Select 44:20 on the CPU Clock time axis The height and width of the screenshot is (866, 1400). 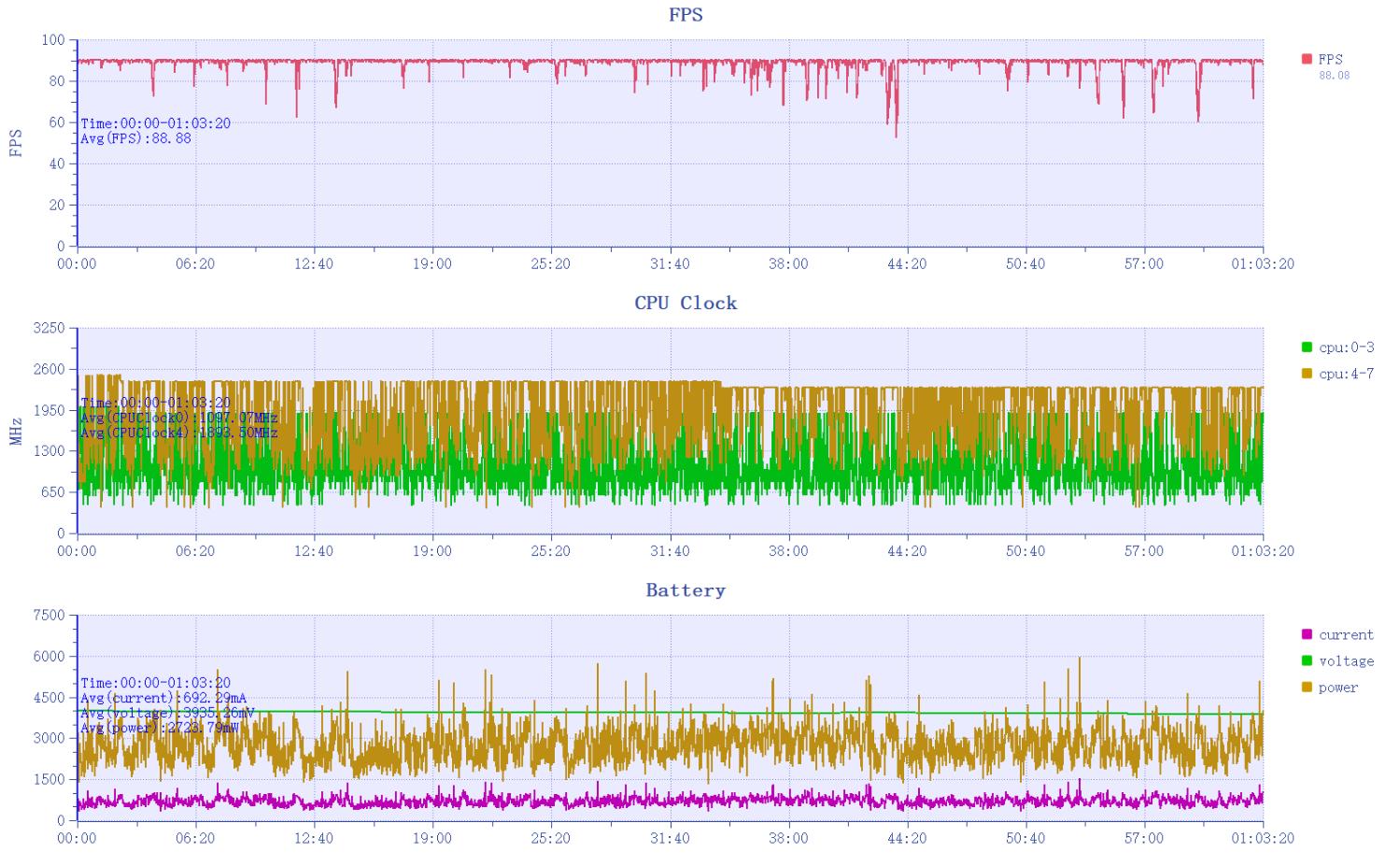[x=907, y=551]
